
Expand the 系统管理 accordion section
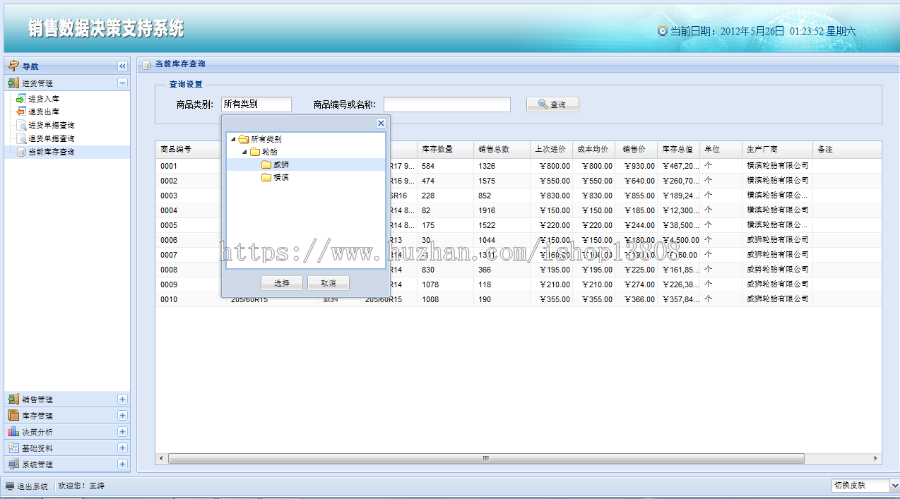[122, 464]
